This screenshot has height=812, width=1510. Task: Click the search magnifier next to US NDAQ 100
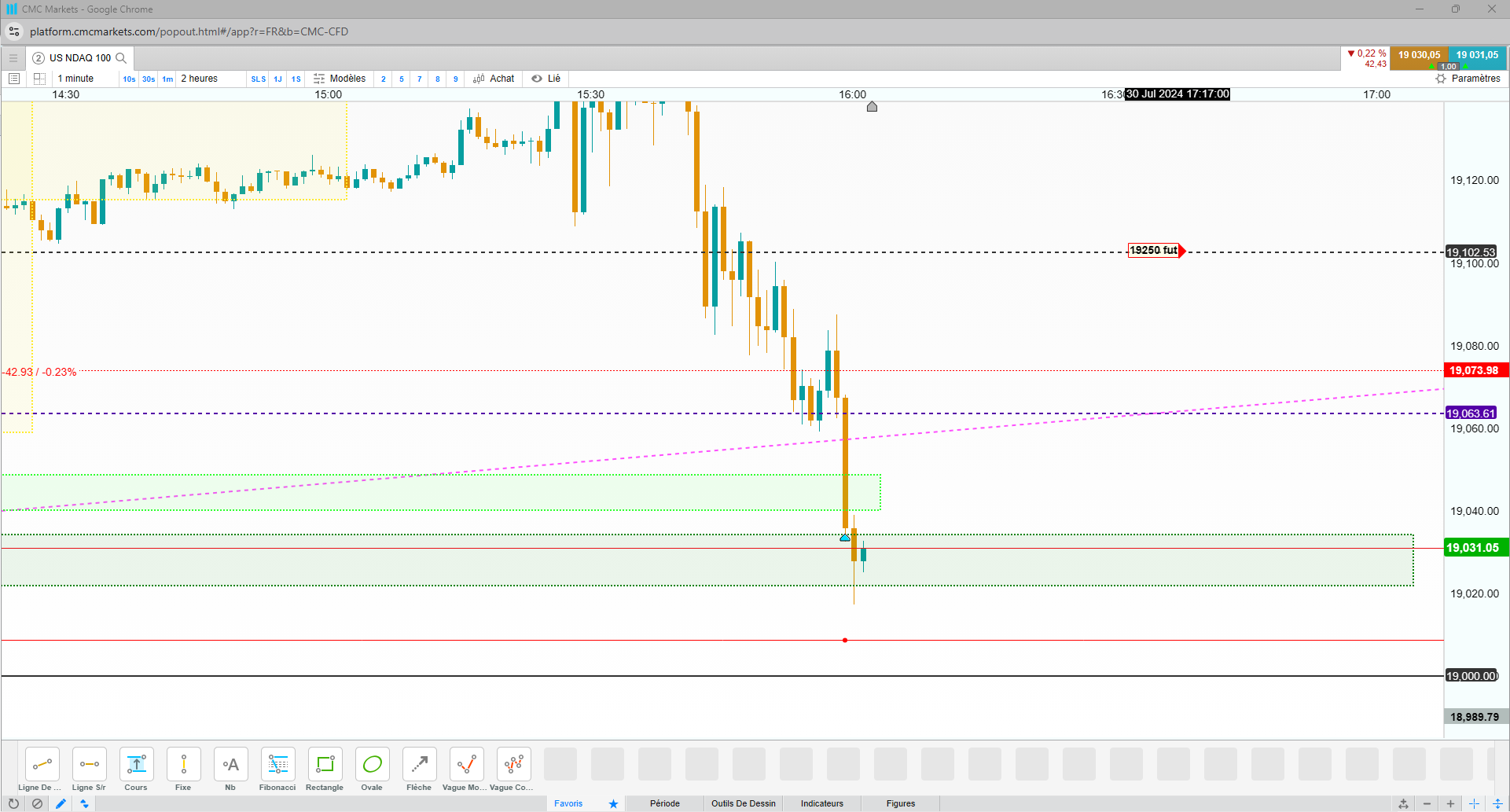(x=121, y=58)
